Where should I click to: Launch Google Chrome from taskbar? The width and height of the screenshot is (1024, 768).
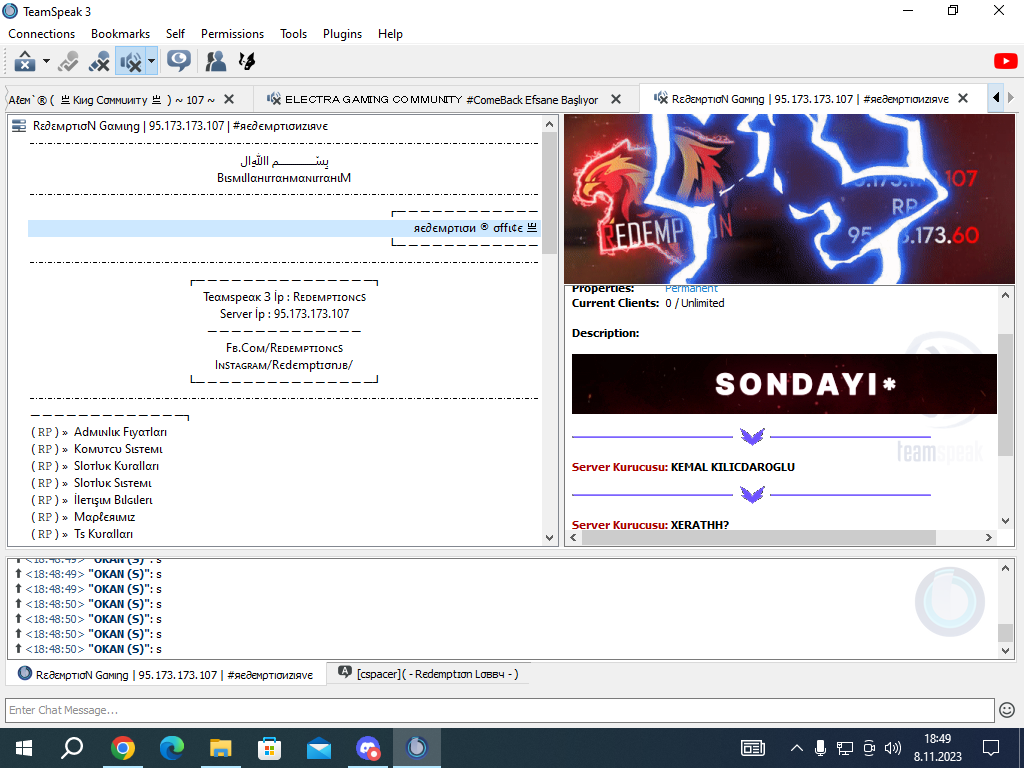[122, 748]
